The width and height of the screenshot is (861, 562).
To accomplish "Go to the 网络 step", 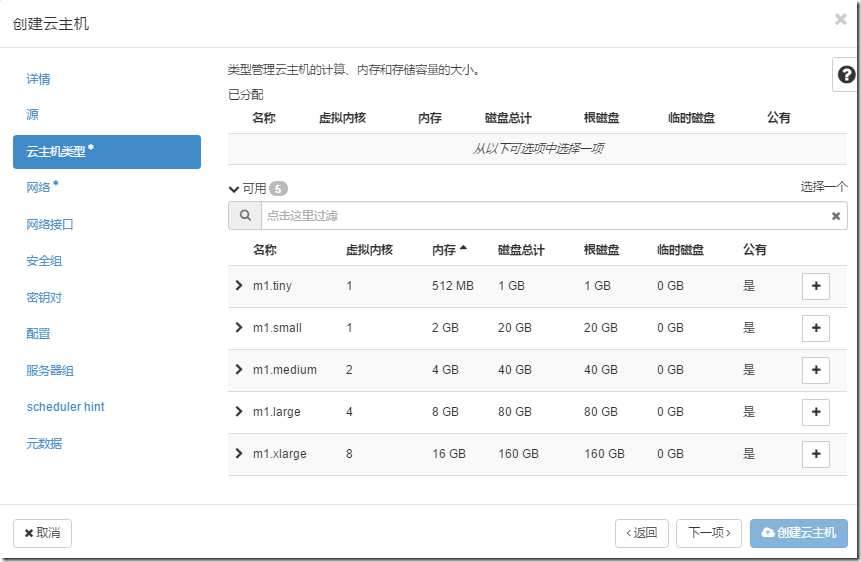I will pos(42,187).
